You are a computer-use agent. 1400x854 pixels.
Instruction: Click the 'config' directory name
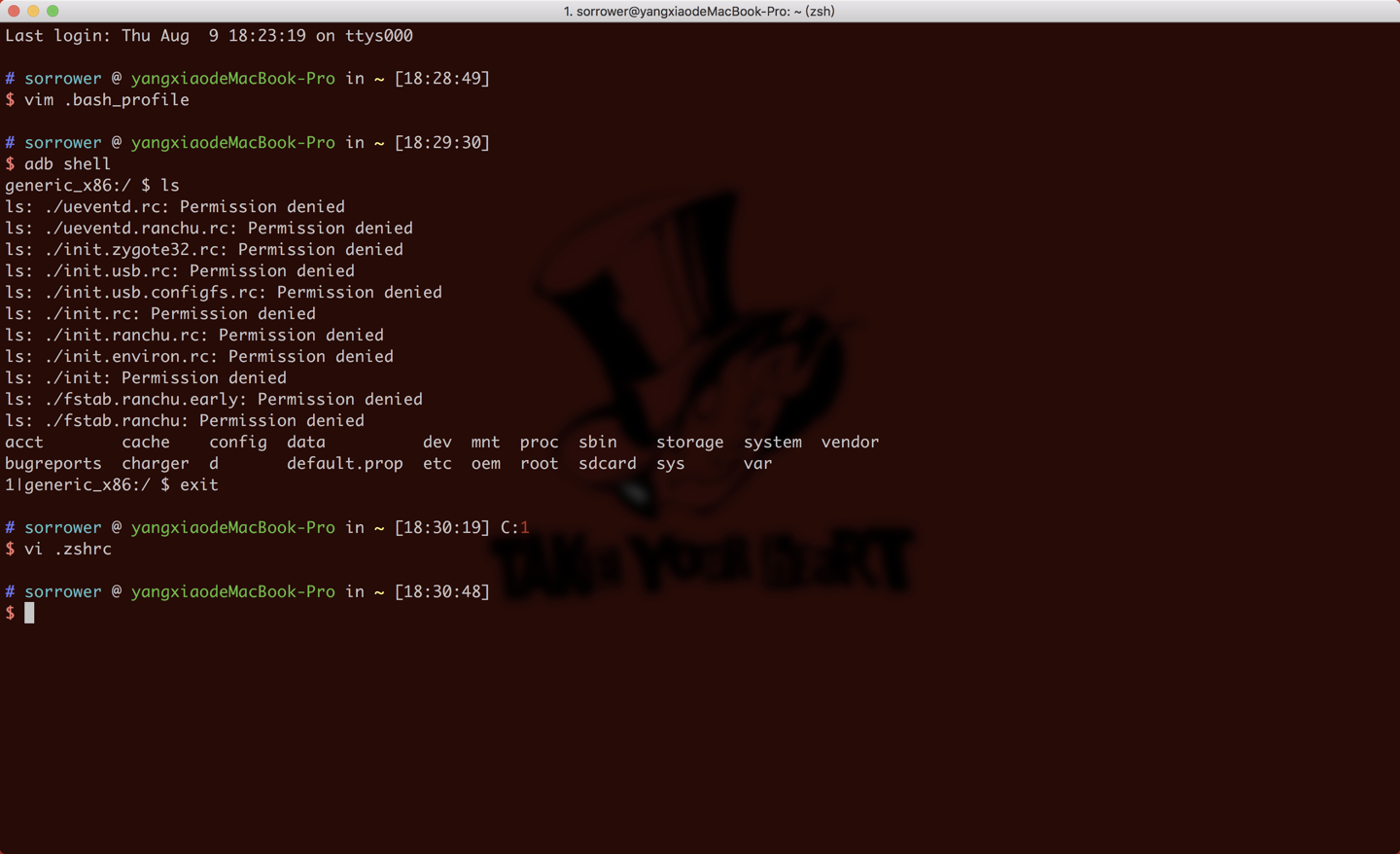[x=238, y=443]
